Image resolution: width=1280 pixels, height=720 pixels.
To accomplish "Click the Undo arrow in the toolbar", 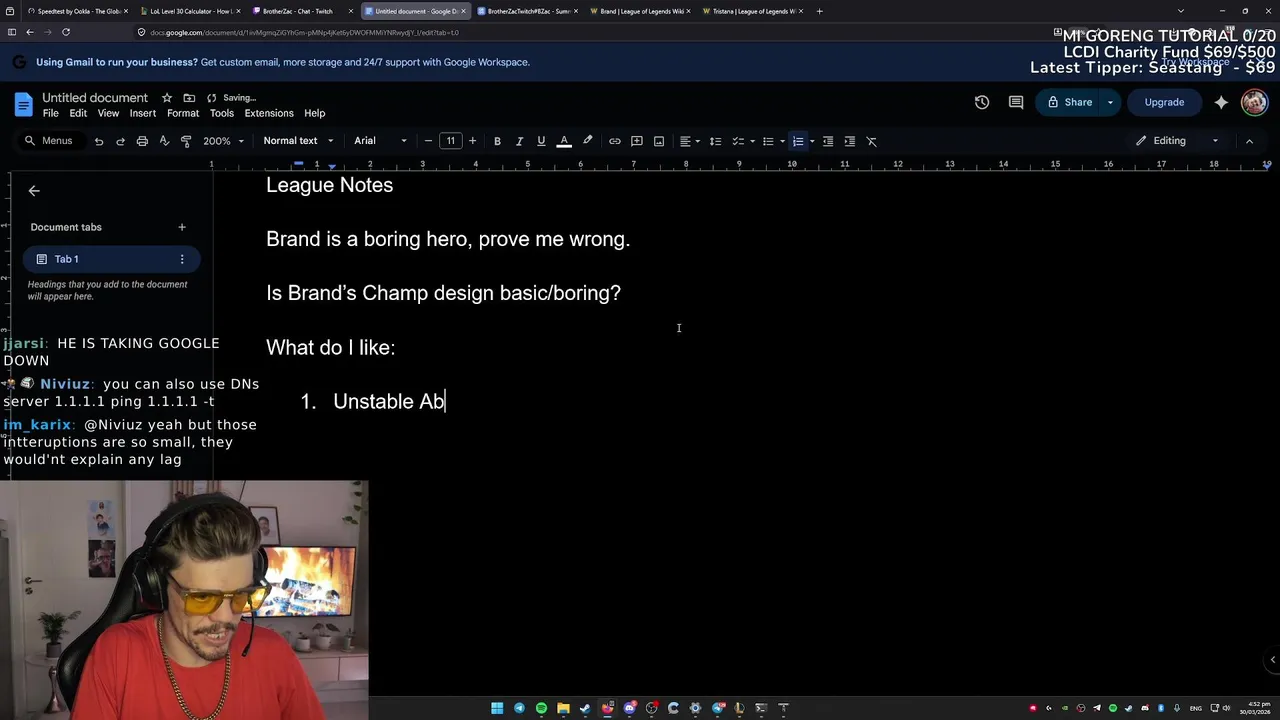I will coord(99,141).
